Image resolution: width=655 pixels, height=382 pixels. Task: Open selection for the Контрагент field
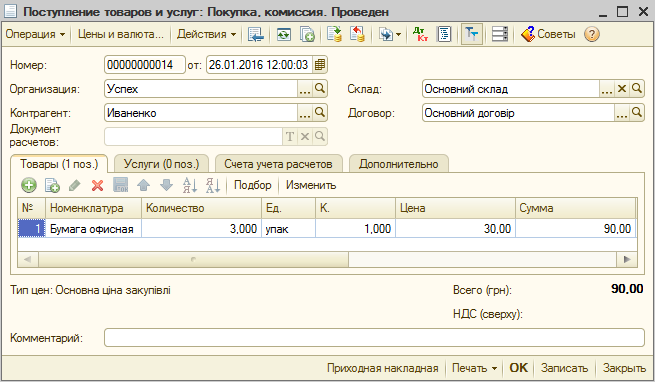click(x=305, y=113)
